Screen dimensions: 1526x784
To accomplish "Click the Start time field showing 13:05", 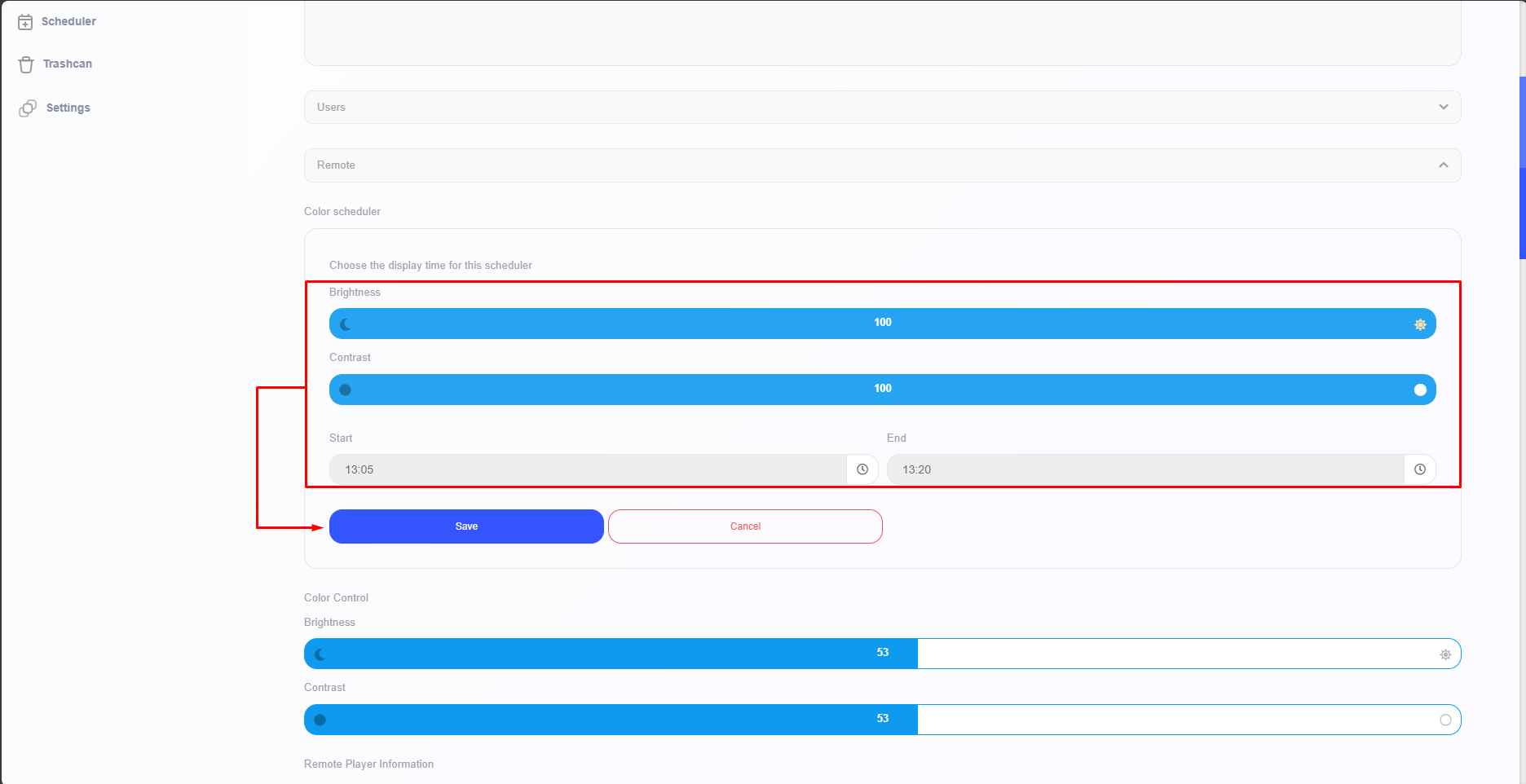I will point(587,469).
